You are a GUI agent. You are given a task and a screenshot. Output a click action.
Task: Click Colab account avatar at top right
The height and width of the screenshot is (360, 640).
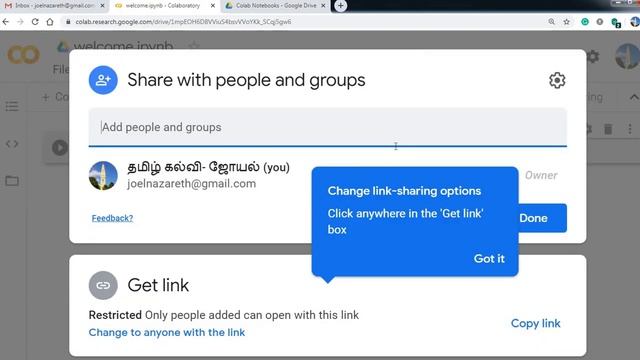(628, 56)
